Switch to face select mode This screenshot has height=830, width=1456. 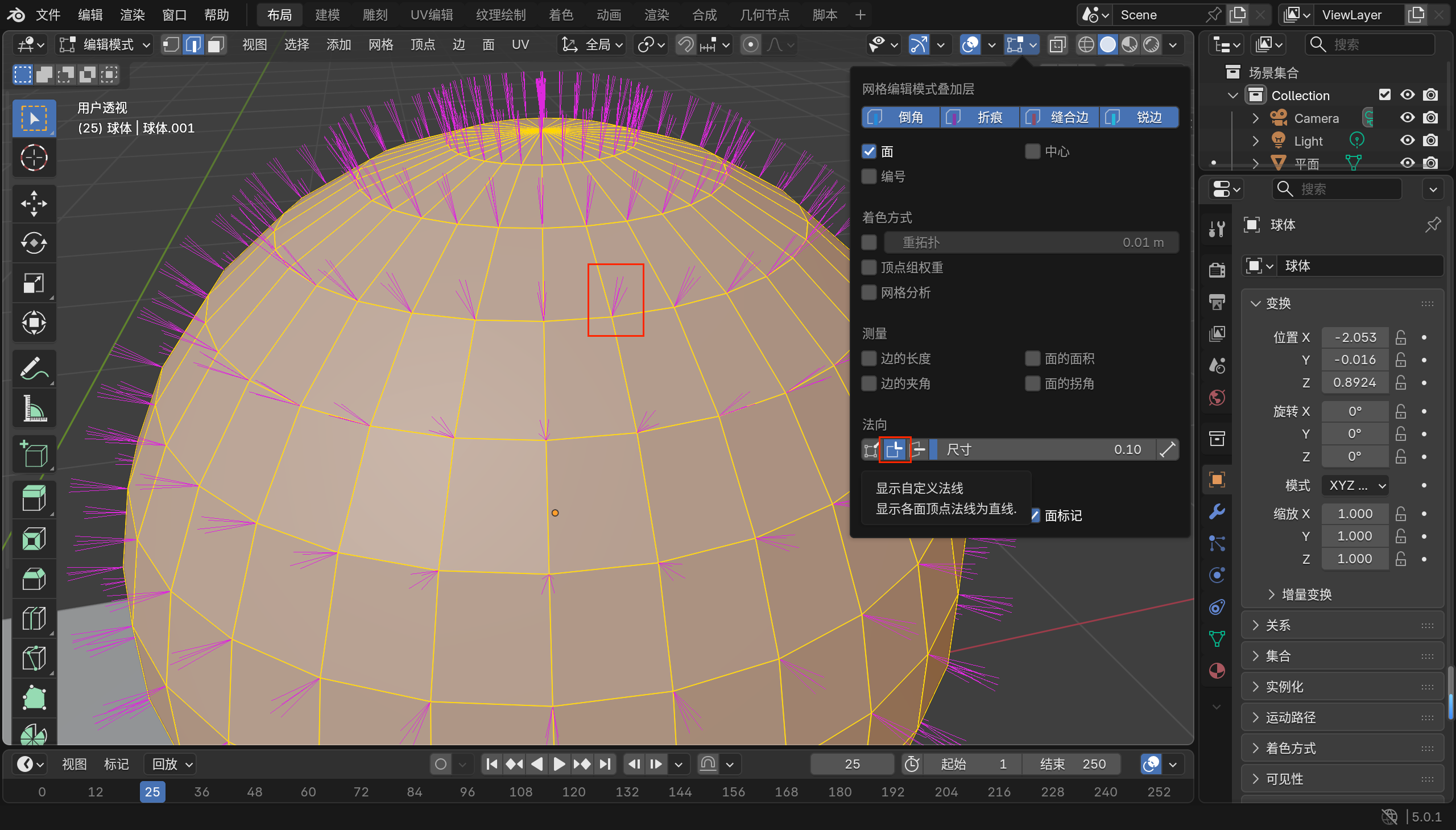tap(216, 44)
